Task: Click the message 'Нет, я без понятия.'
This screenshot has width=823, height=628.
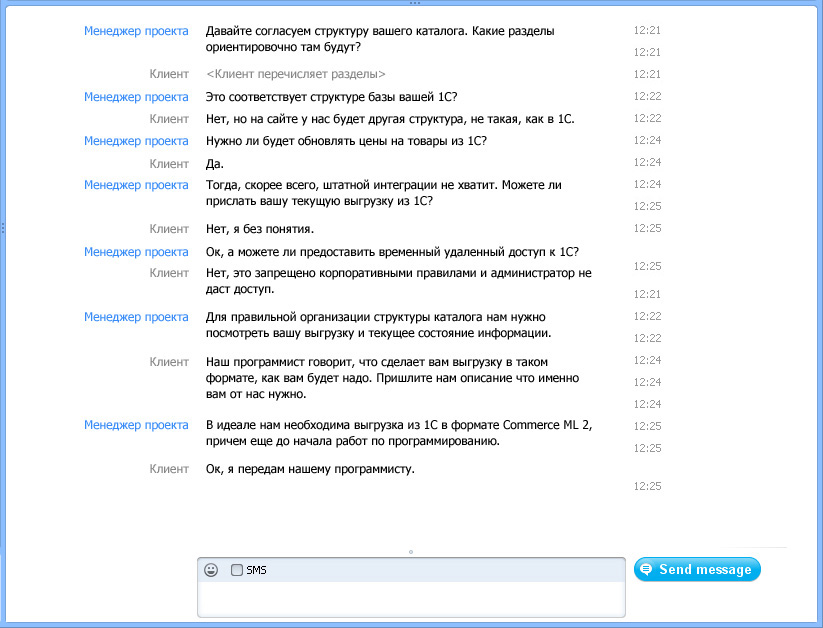Action: point(259,229)
